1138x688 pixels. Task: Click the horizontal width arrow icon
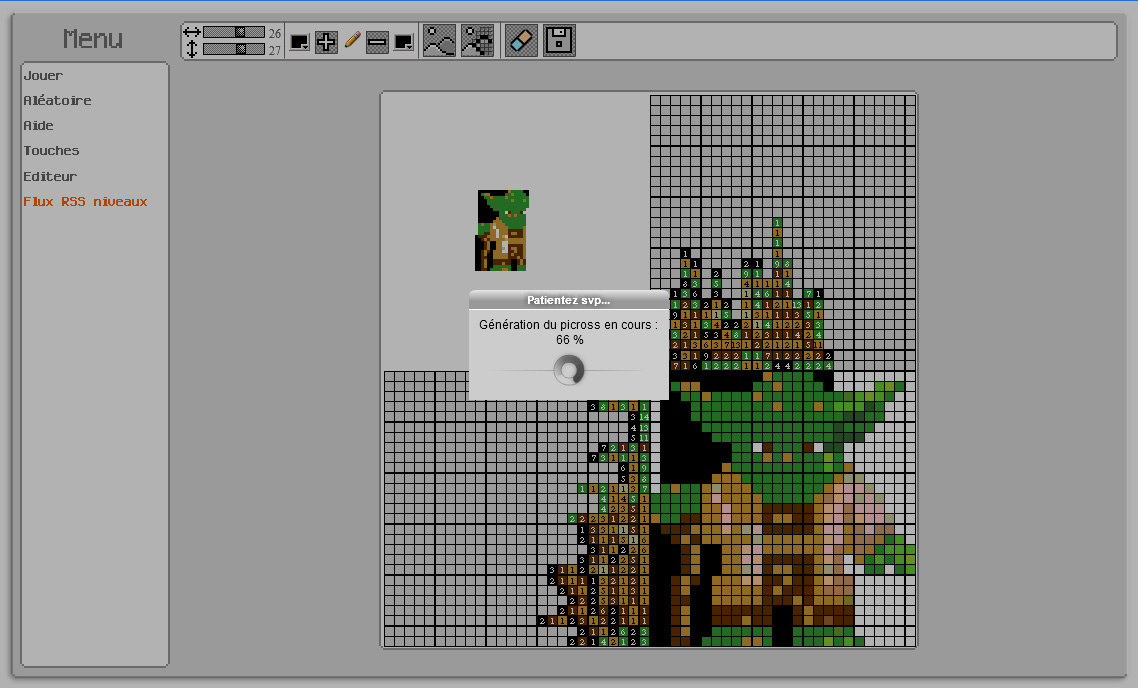click(192, 32)
